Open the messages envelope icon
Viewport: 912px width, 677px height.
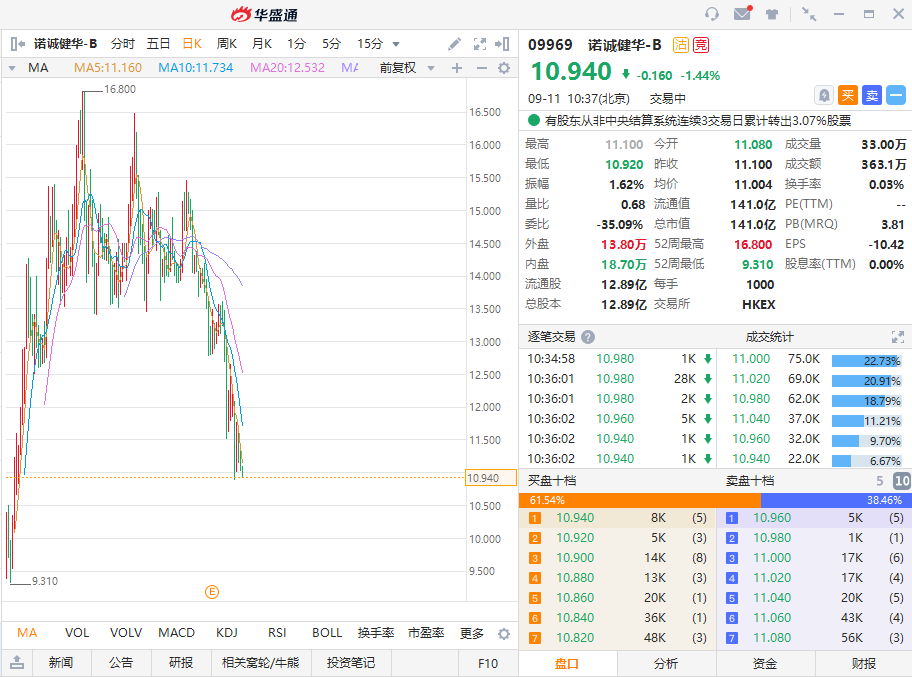(743, 13)
